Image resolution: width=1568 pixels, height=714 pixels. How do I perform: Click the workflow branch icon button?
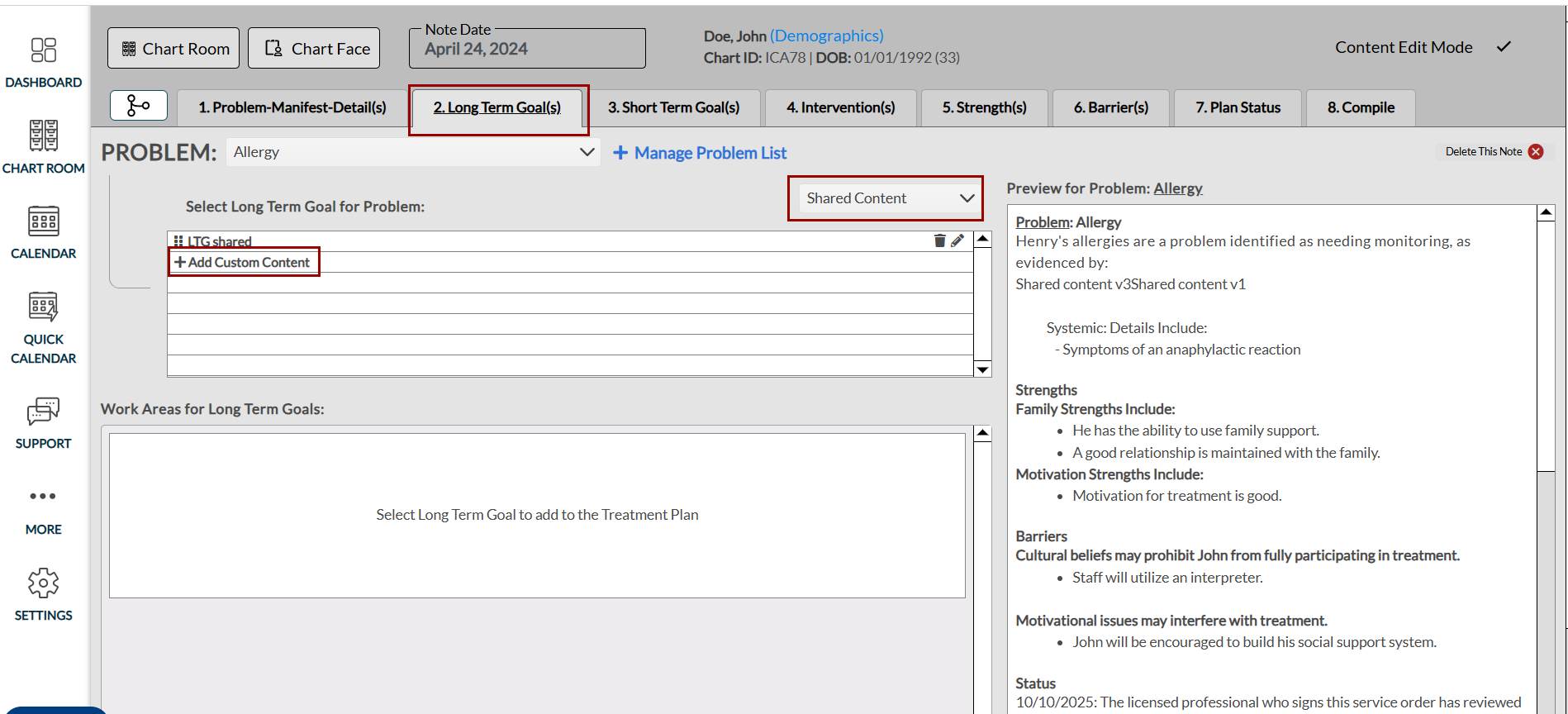[138, 106]
